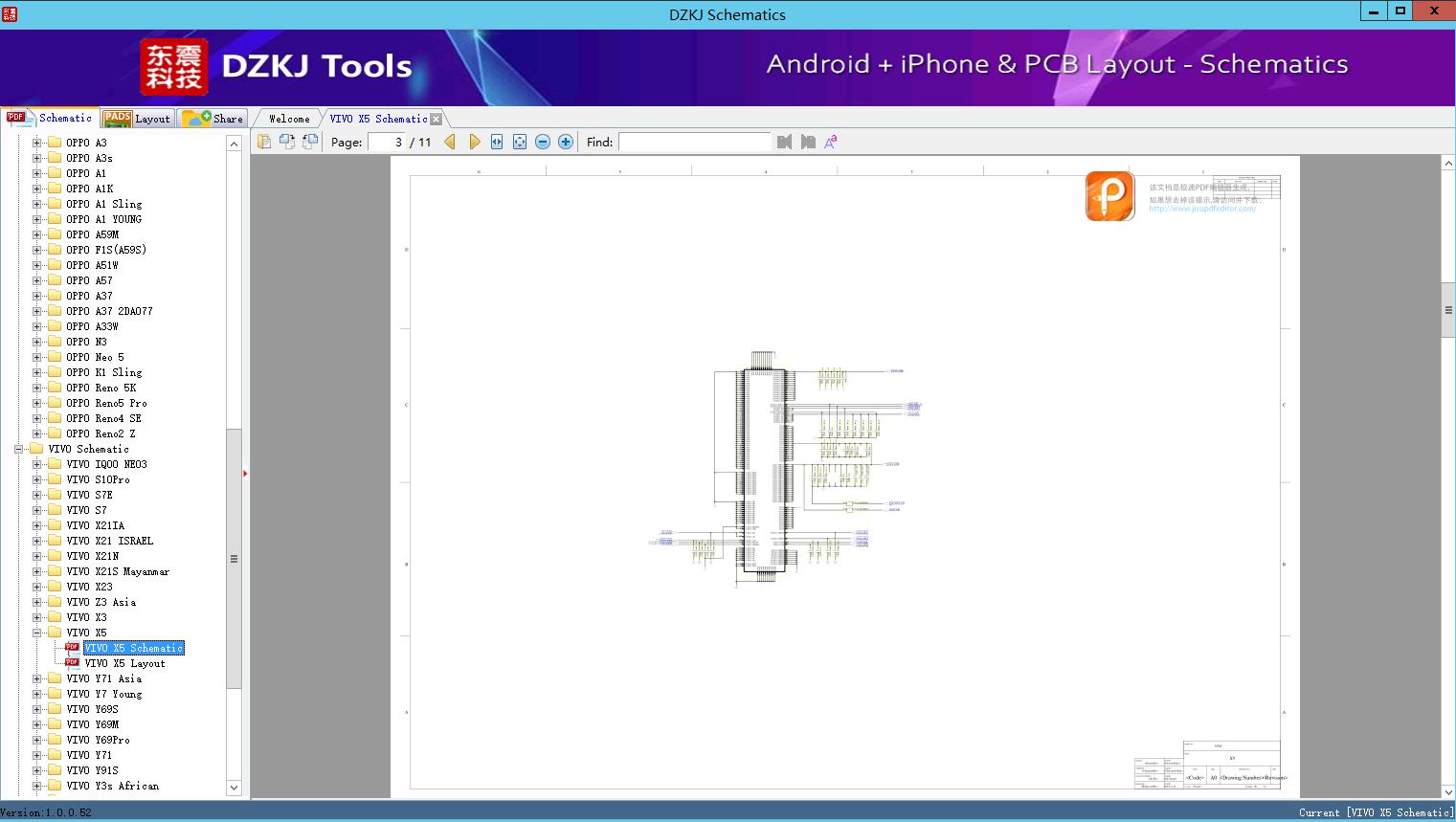Open the Share tab
The image size is (1456, 822).
[x=213, y=118]
